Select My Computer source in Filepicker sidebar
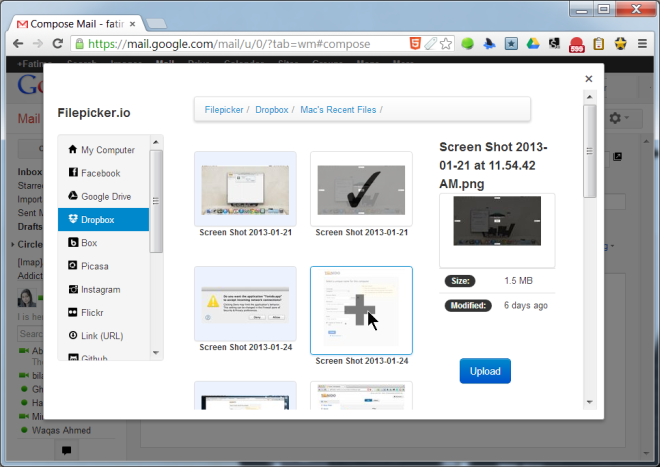Screen dimensions: 660x467 (x=104, y=150)
